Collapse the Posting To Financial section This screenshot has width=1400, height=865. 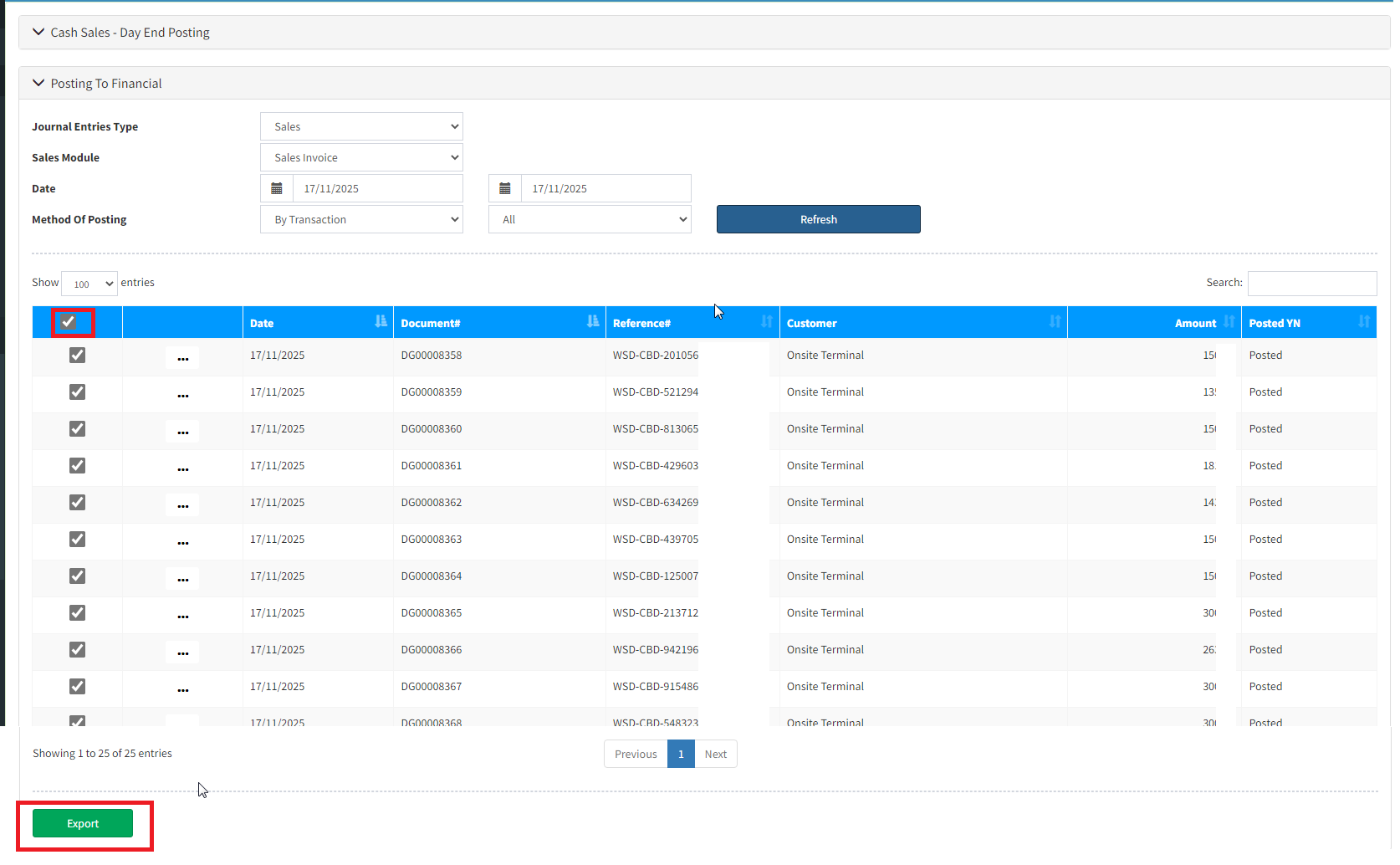coord(38,83)
